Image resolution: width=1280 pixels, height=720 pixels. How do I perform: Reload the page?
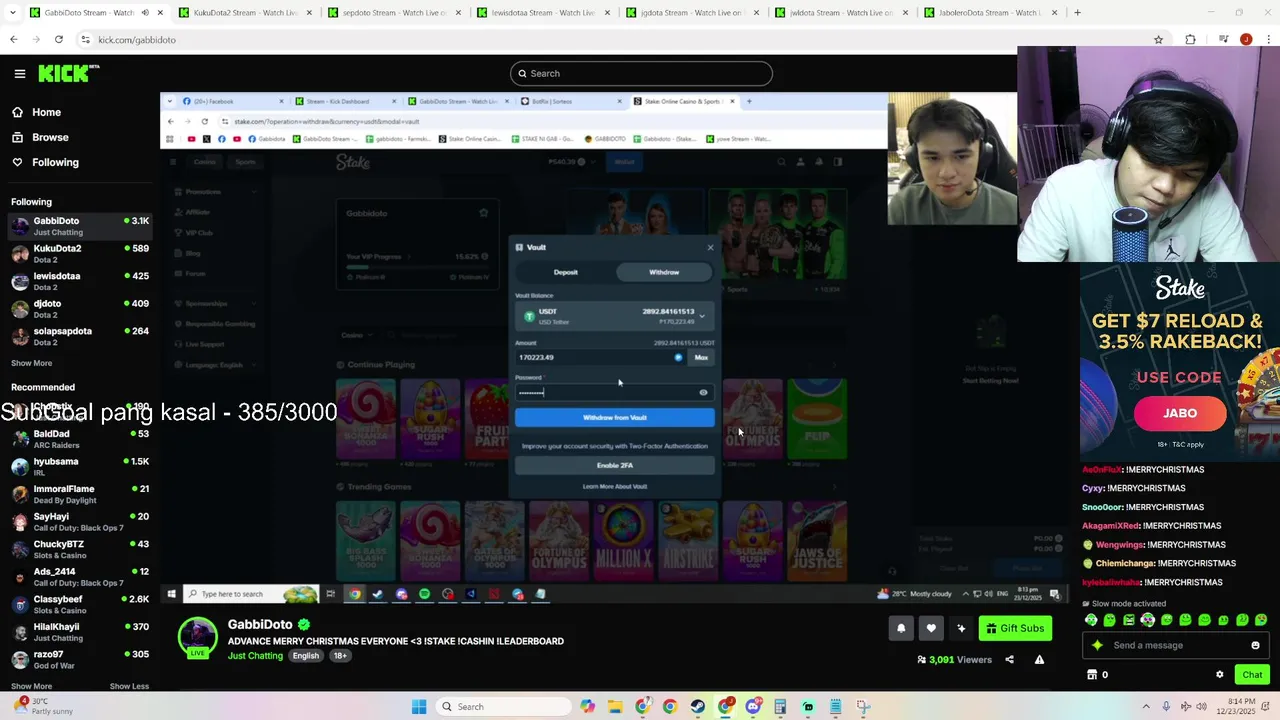(x=59, y=40)
